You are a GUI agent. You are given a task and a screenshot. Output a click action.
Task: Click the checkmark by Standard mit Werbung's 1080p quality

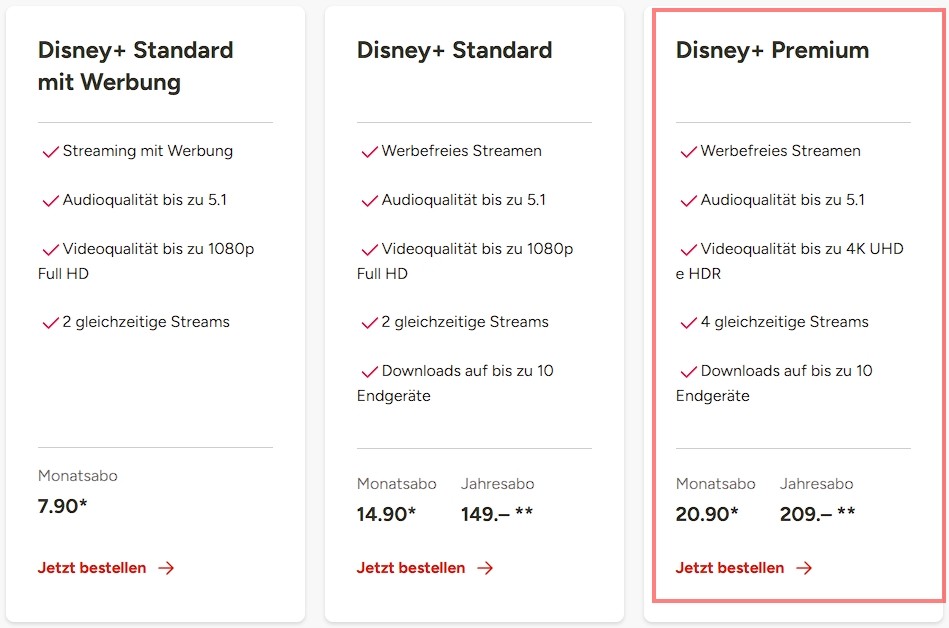tap(50, 249)
